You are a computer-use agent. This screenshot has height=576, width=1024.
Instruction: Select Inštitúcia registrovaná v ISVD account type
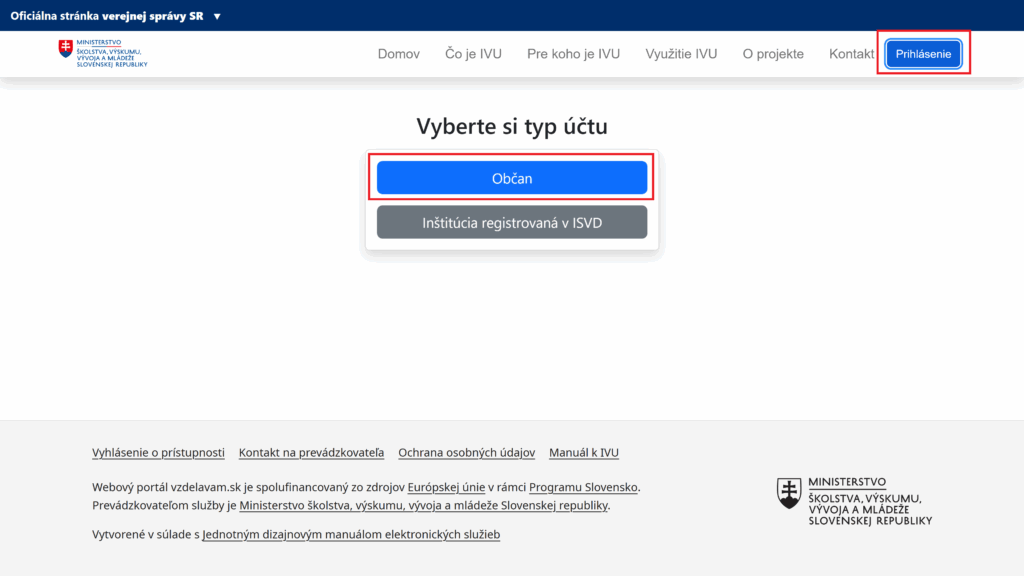pyautogui.click(x=511, y=222)
